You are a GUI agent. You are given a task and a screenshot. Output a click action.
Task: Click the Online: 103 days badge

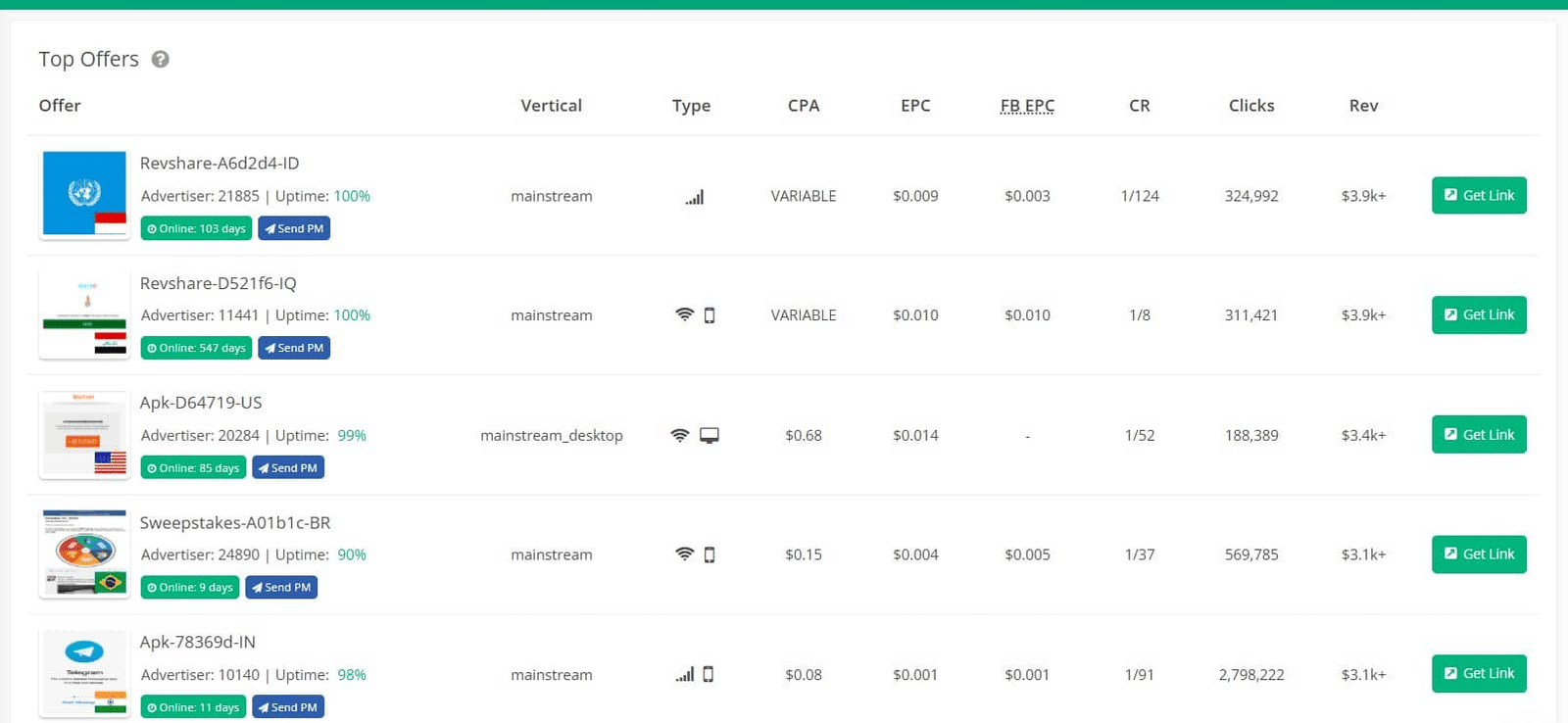196,228
